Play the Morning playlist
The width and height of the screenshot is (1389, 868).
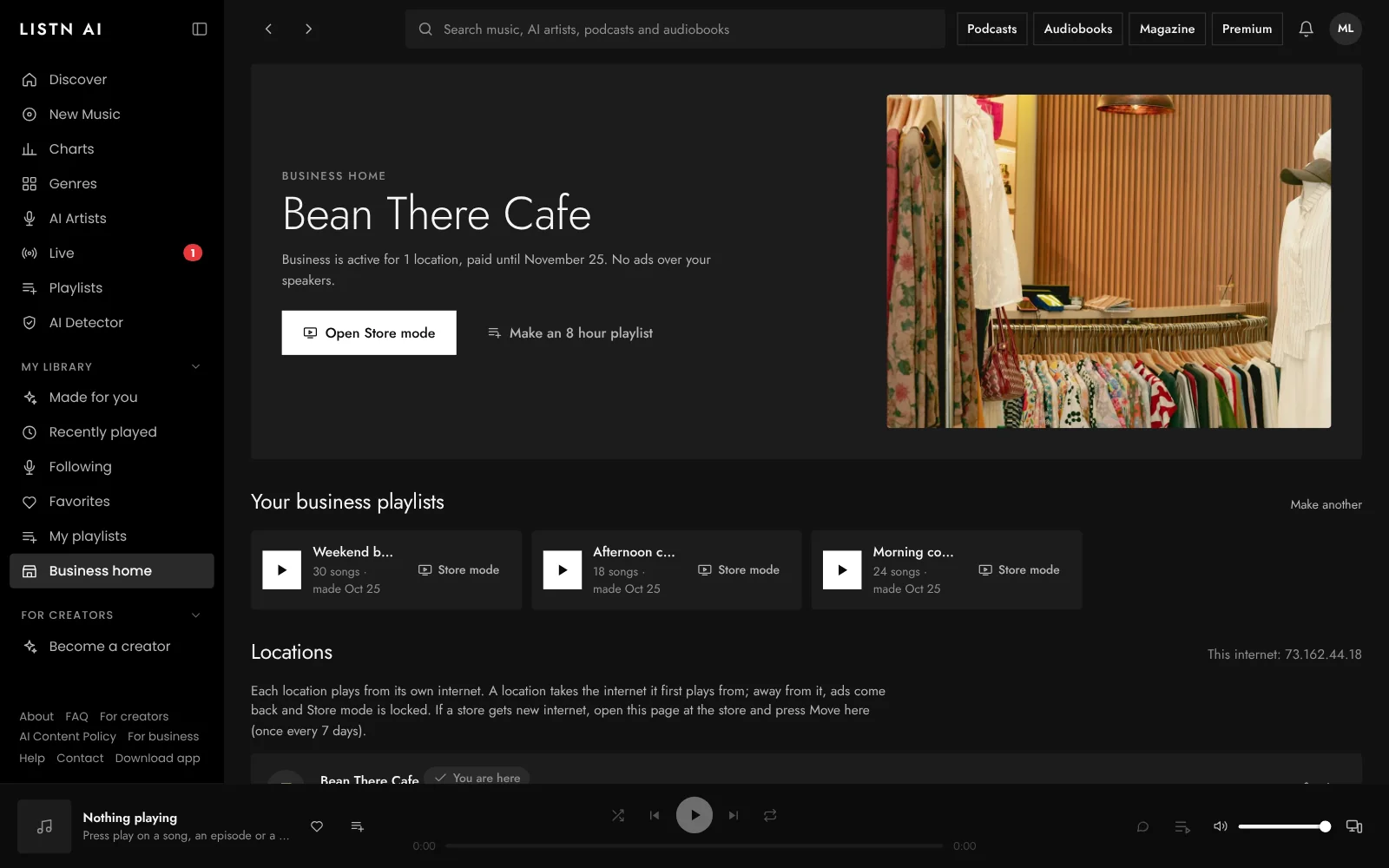(x=842, y=570)
